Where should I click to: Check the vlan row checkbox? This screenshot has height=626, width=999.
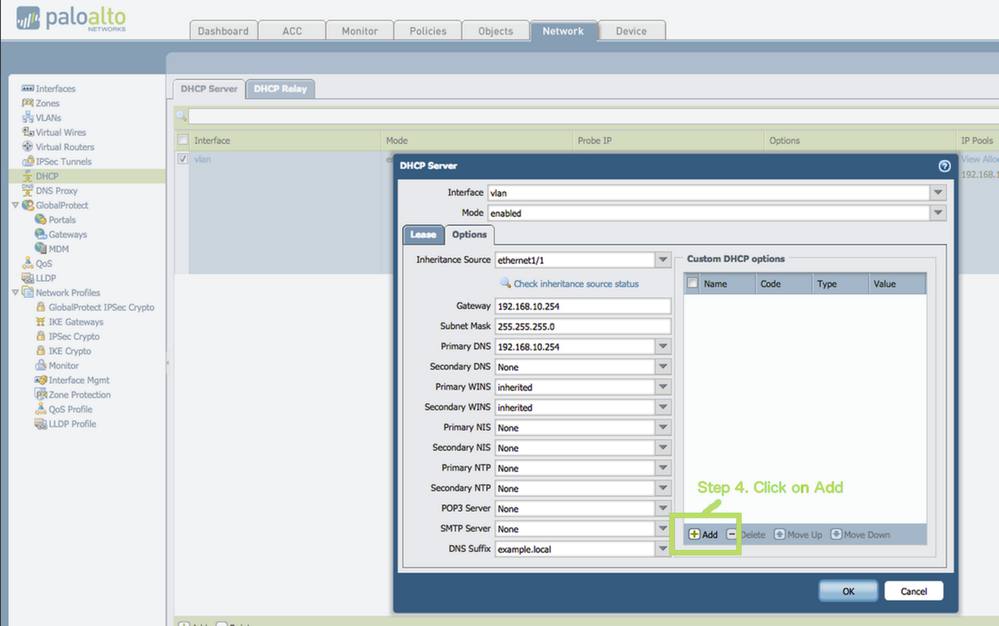182,158
